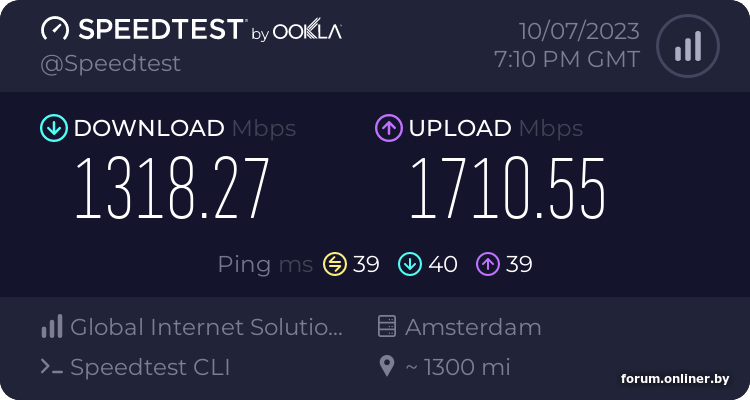Click the ~ 1300 mi distance text
The width and height of the screenshot is (750, 400).
(458, 367)
